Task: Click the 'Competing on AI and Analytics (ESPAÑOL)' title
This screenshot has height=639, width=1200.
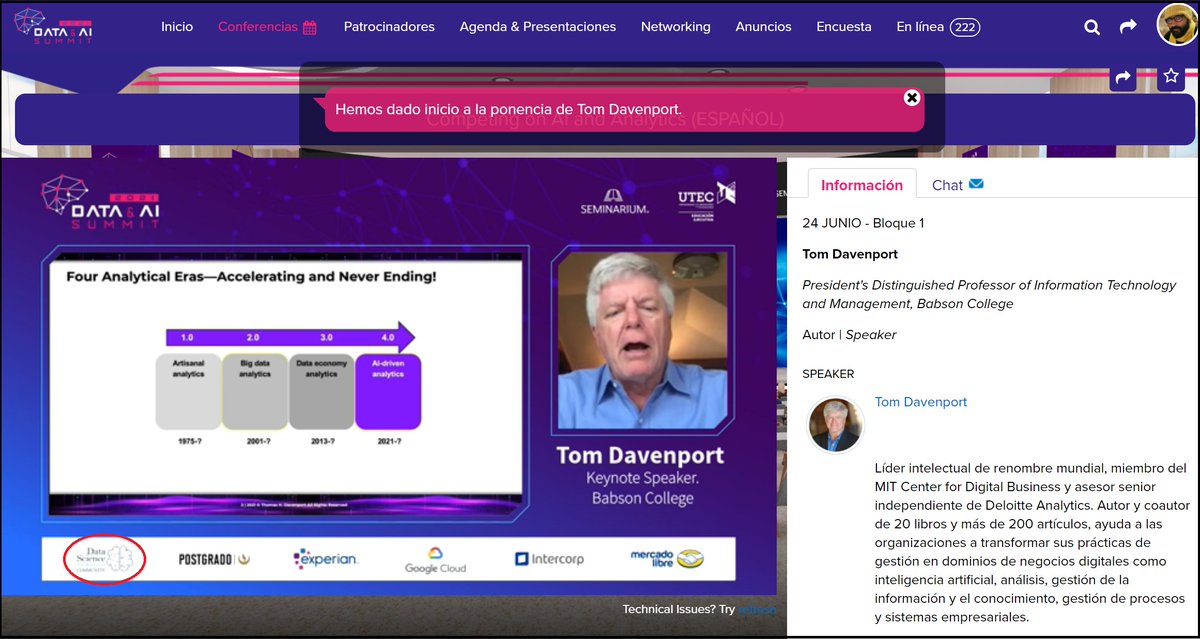Action: (x=605, y=119)
